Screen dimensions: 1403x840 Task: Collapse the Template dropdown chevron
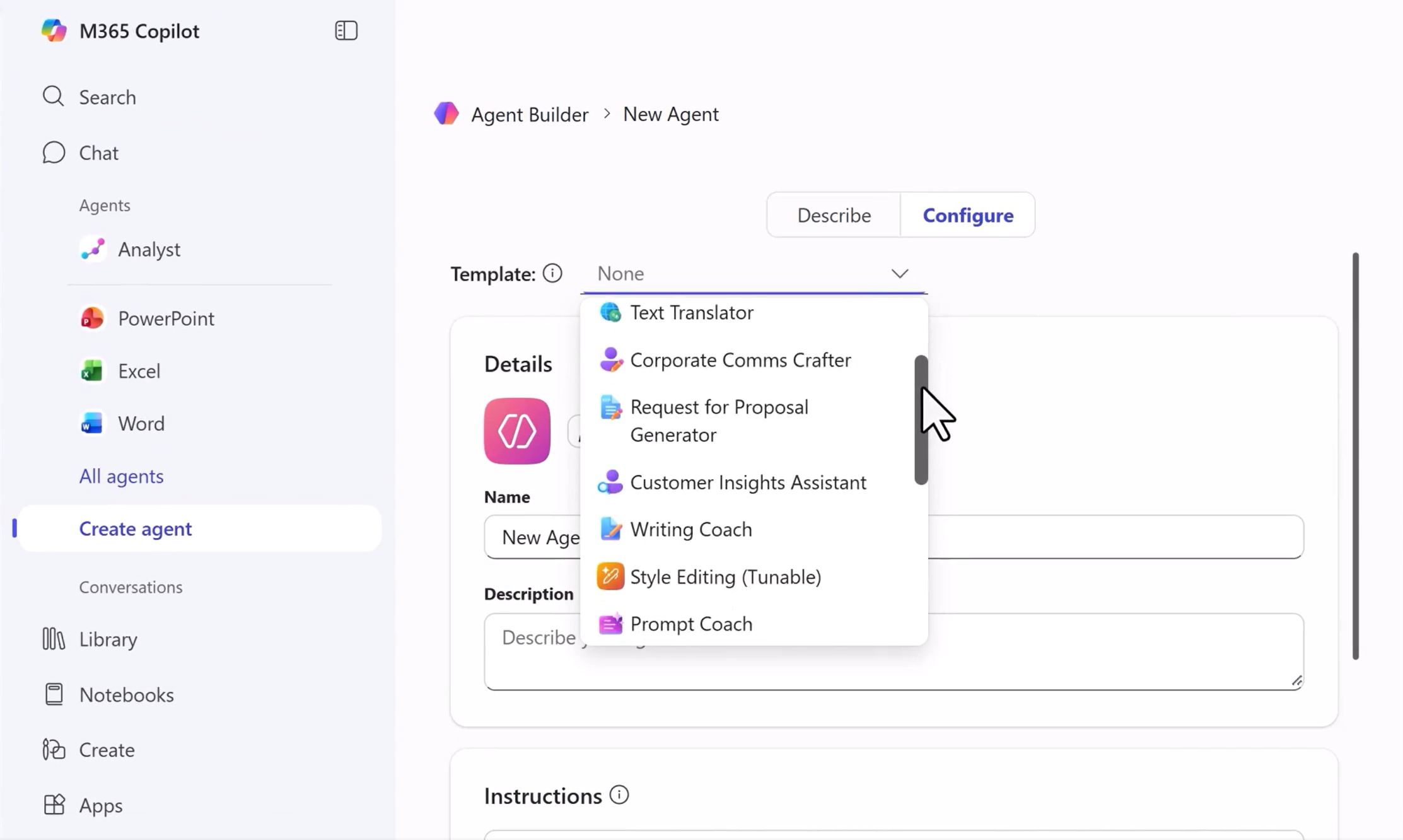900,274
